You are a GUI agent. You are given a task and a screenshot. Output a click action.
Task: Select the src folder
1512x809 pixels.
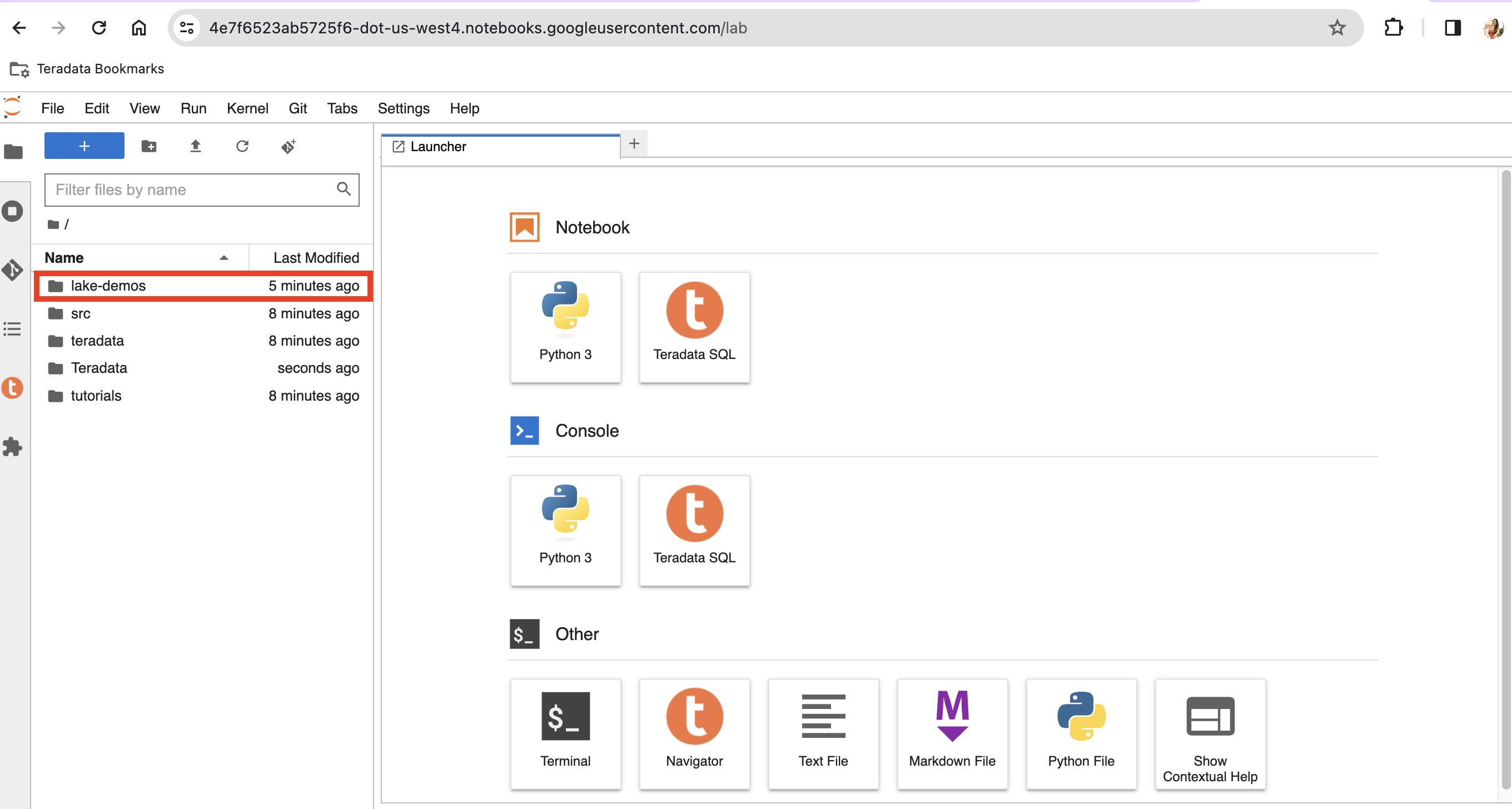(x=203, y=313)
